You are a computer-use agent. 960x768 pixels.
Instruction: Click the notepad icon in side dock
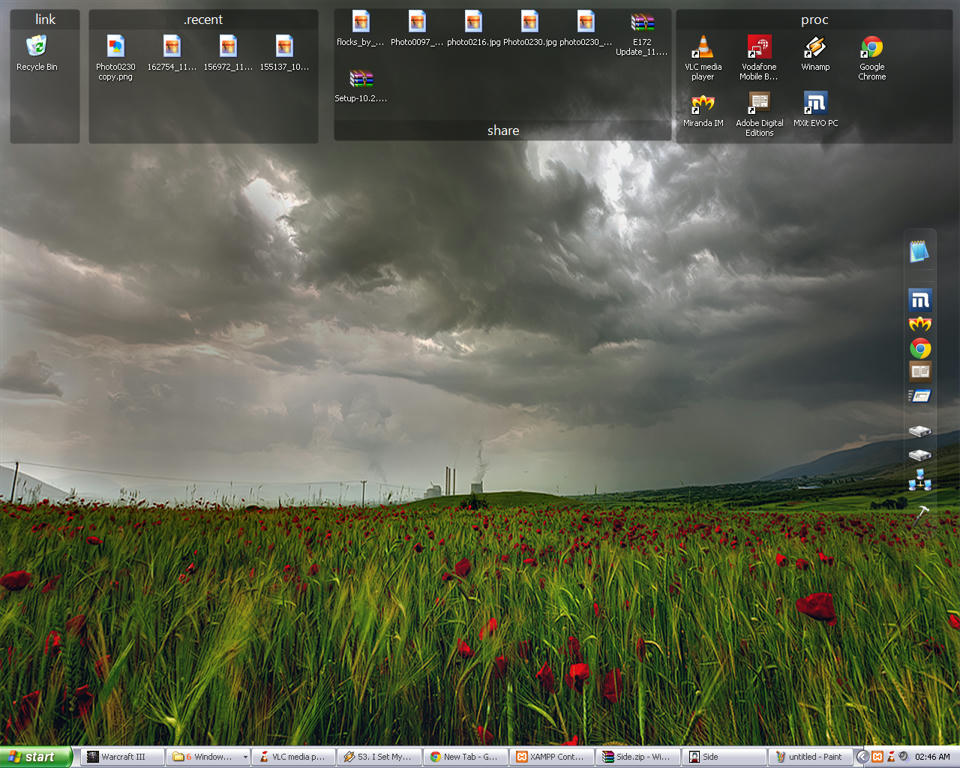coord(919,252)
